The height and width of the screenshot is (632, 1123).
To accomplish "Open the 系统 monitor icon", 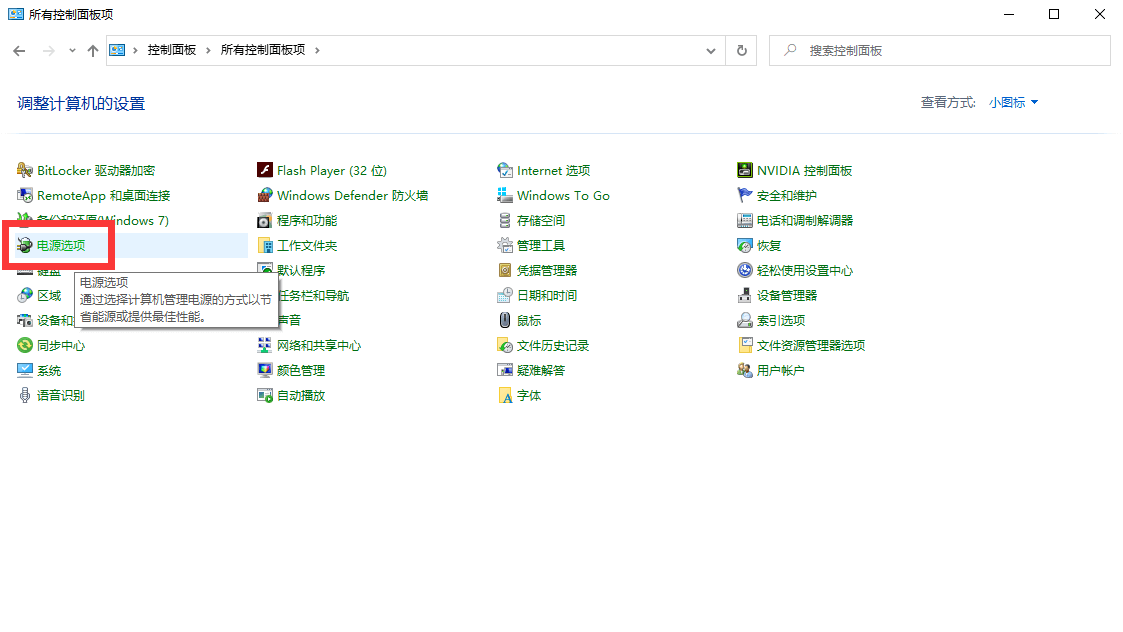I will (x=25, y=370).
